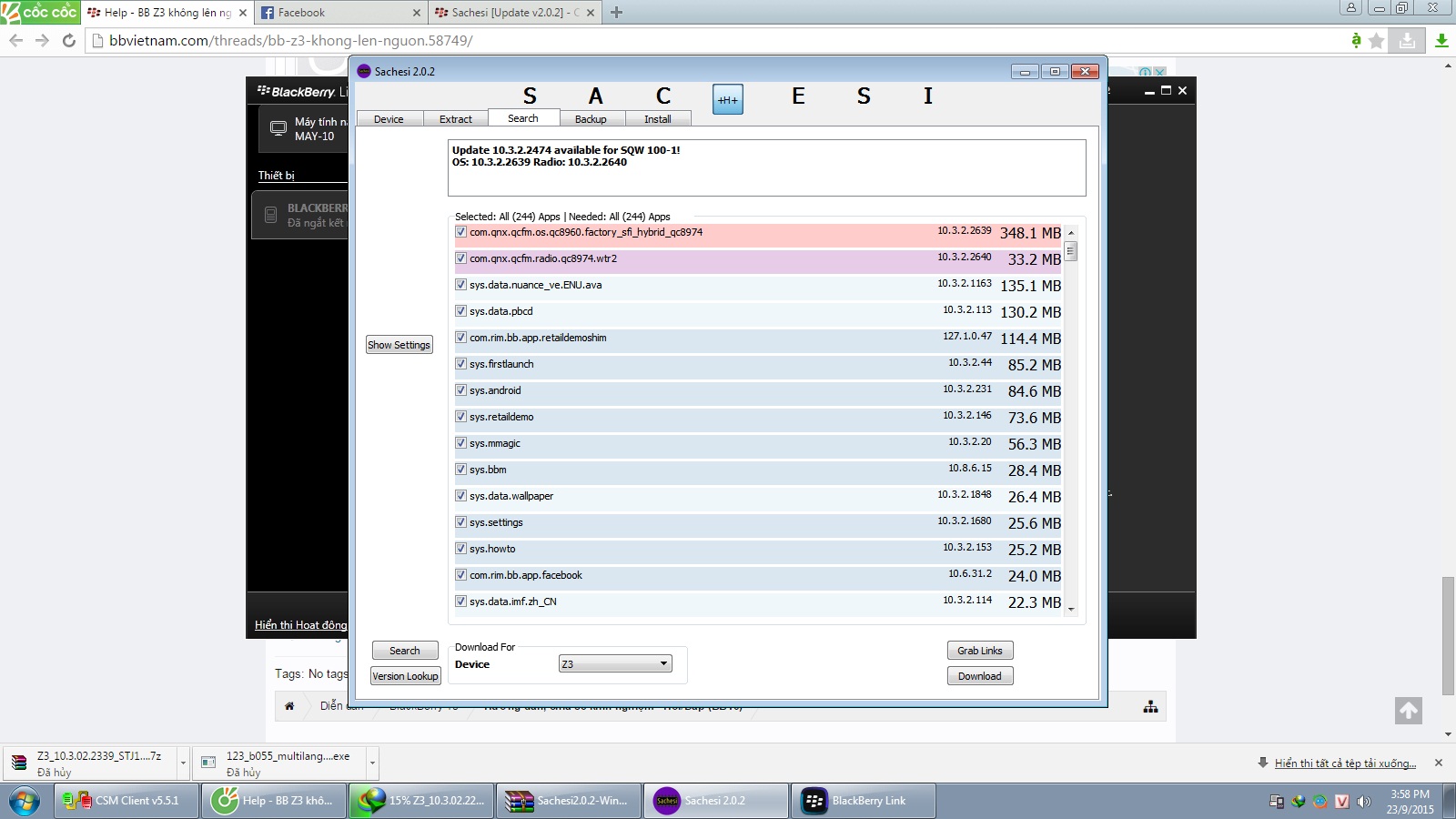Uncheck com.rim.bb.app.facebook checkbox

click(460, 575)
